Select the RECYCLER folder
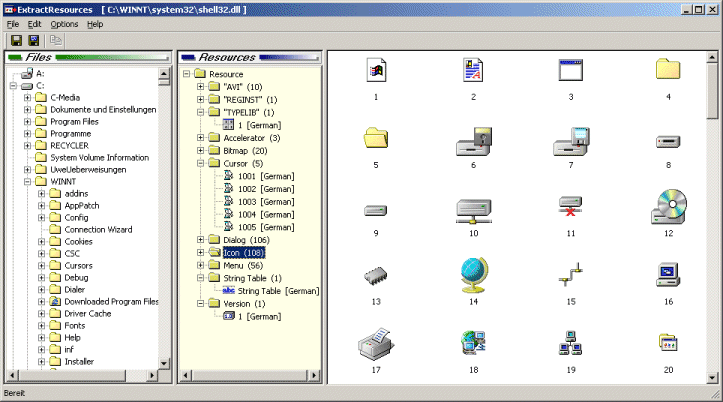Viewport: 723px width, 402px height. tap(69, 146)
